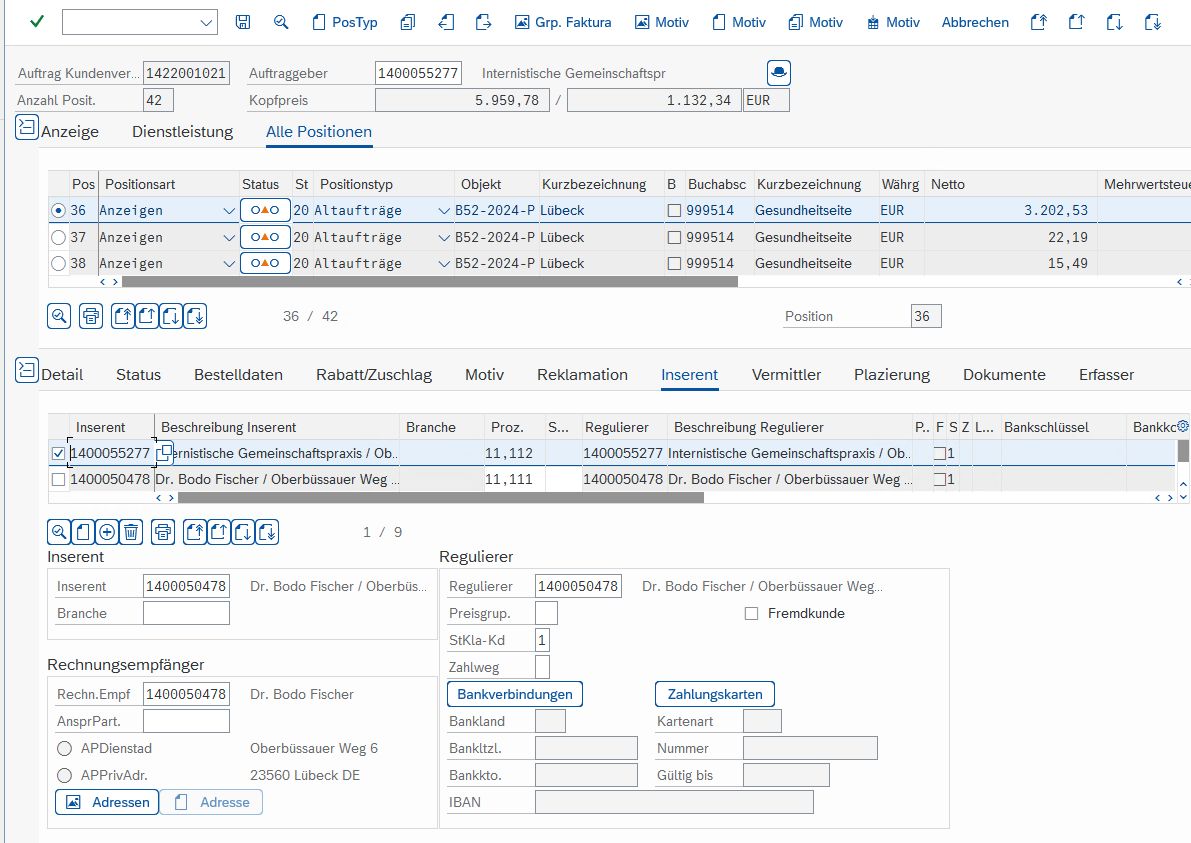Select the APPrivAdr. radio button

pos(65,775)
